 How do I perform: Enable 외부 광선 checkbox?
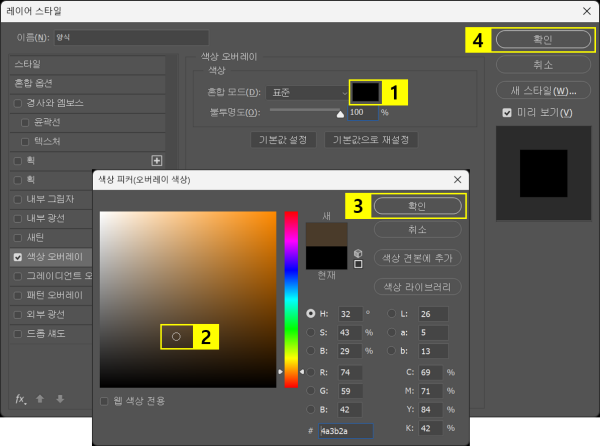(x=18, y=315)
